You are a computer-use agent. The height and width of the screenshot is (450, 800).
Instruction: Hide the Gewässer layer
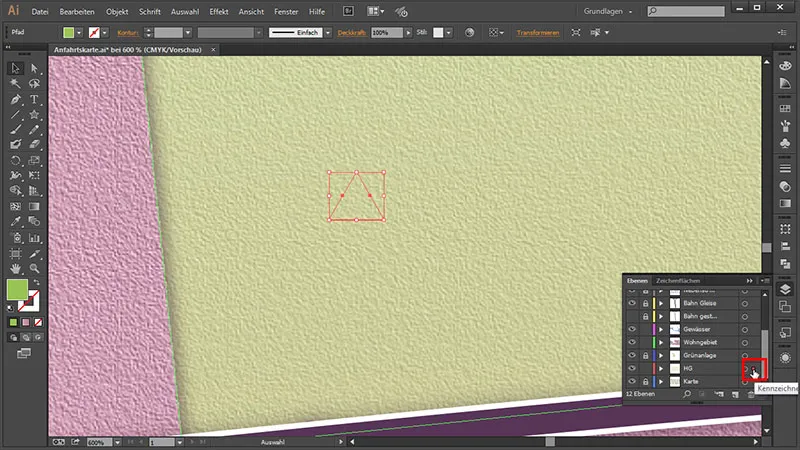[632, 329]
